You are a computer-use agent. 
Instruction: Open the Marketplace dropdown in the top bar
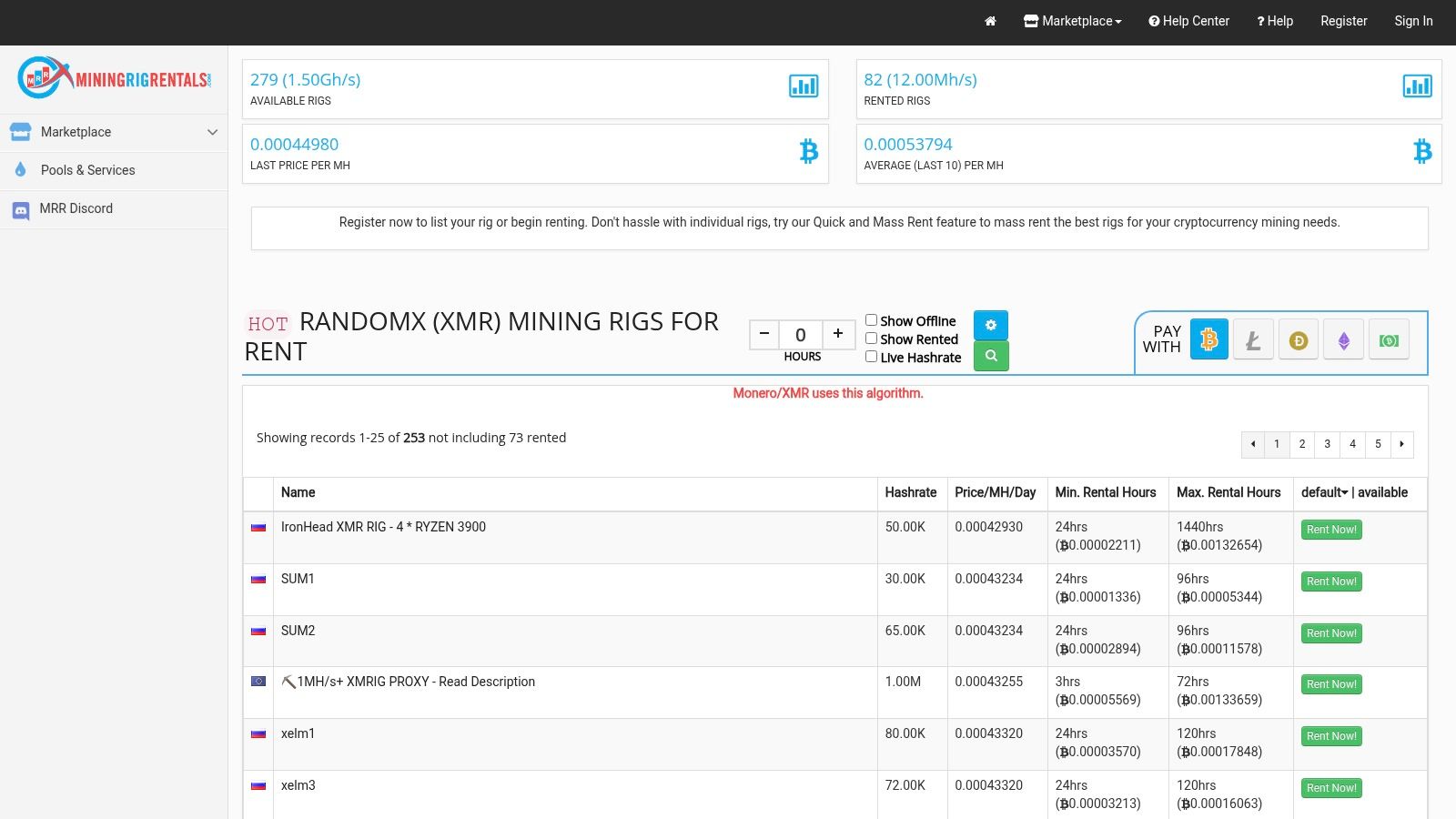coord(1072,21)
